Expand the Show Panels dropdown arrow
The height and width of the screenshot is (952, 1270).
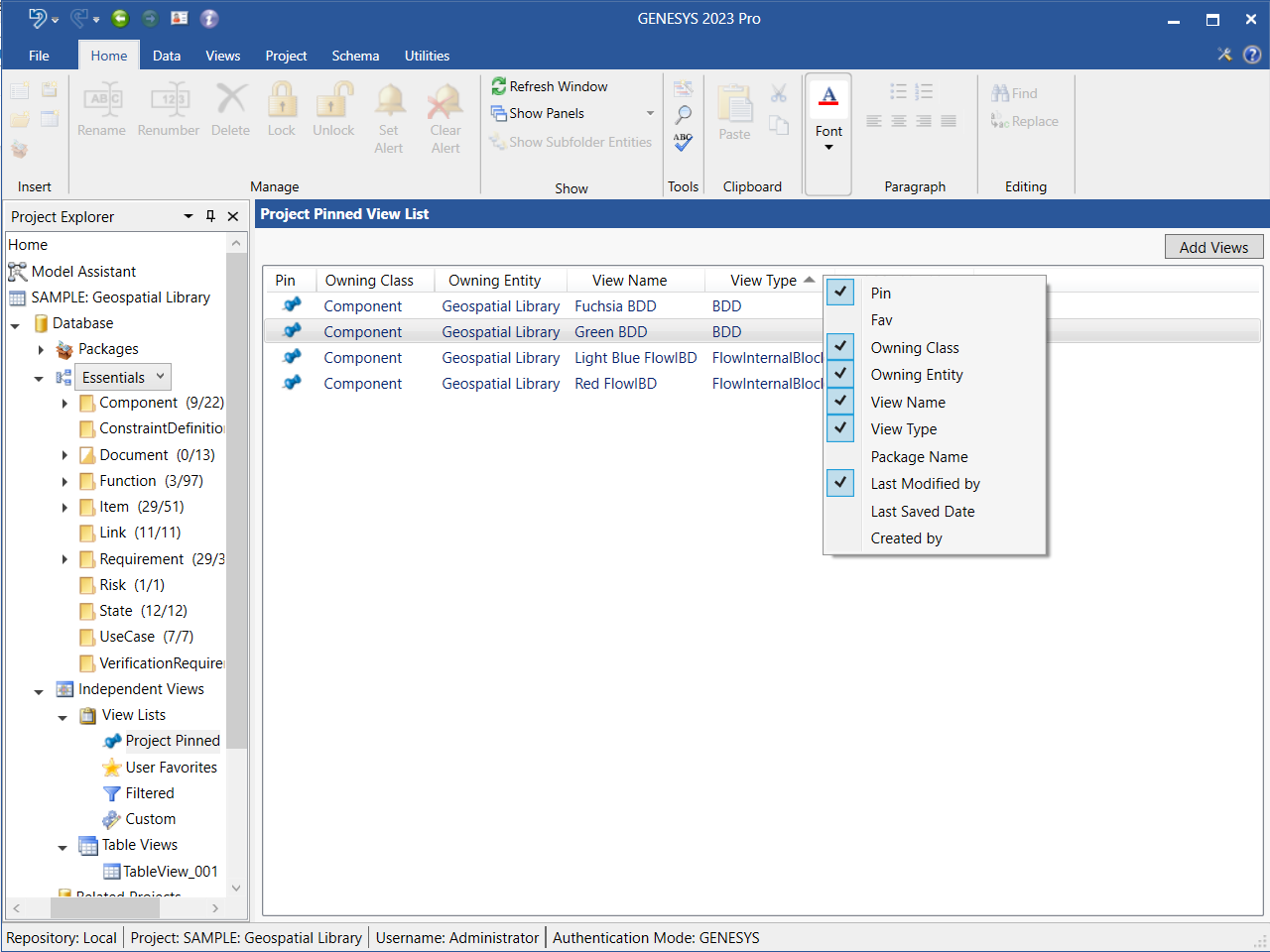click(651, 114)
